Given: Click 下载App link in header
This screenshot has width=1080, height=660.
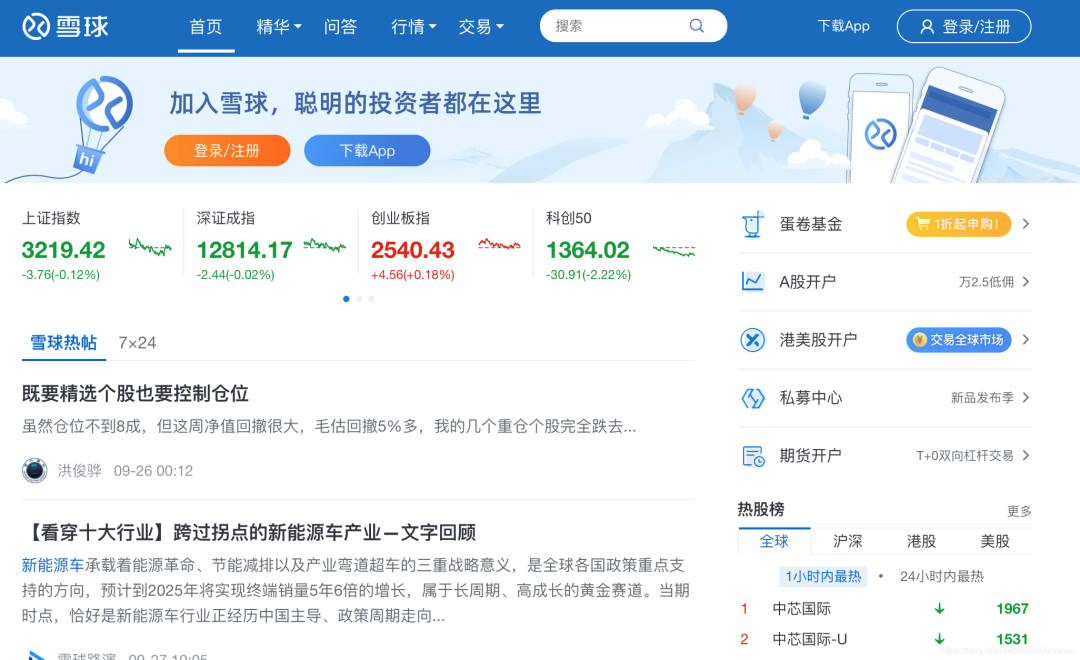Looking at the screenshot, I should [x=843, y=26].
